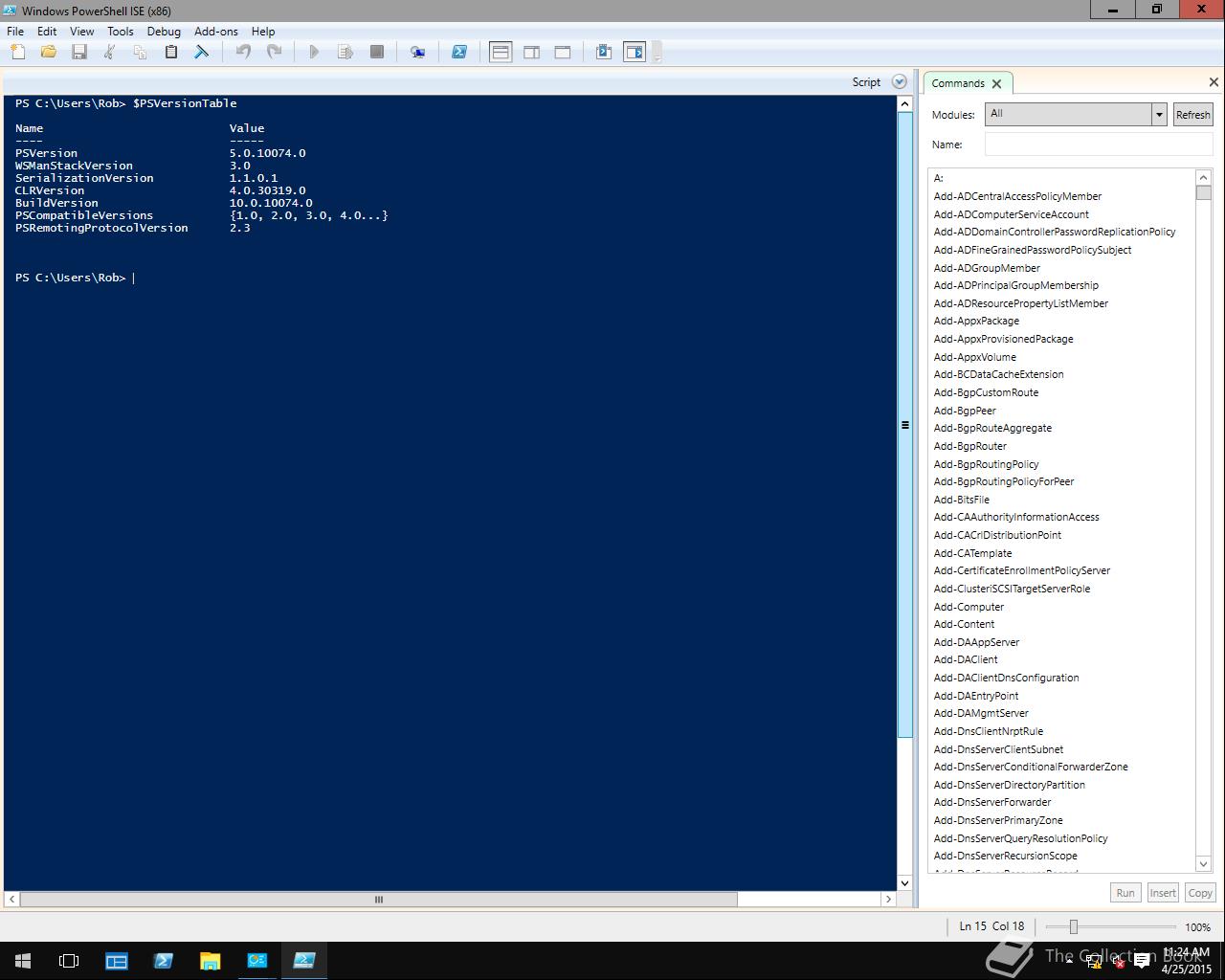1225x980 pixels.
Task: Open the Modules dropdown showing All
Action: 1076,114
